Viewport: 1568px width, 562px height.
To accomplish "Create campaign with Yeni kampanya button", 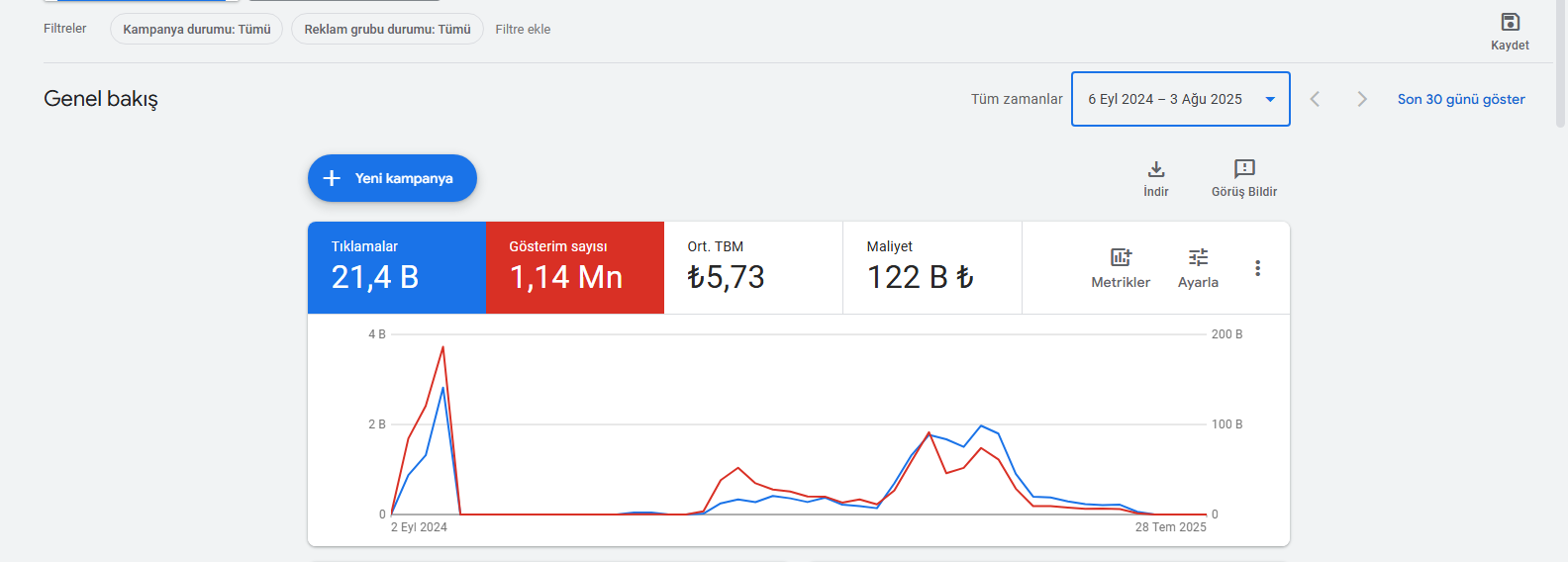I will coord(392,178).
